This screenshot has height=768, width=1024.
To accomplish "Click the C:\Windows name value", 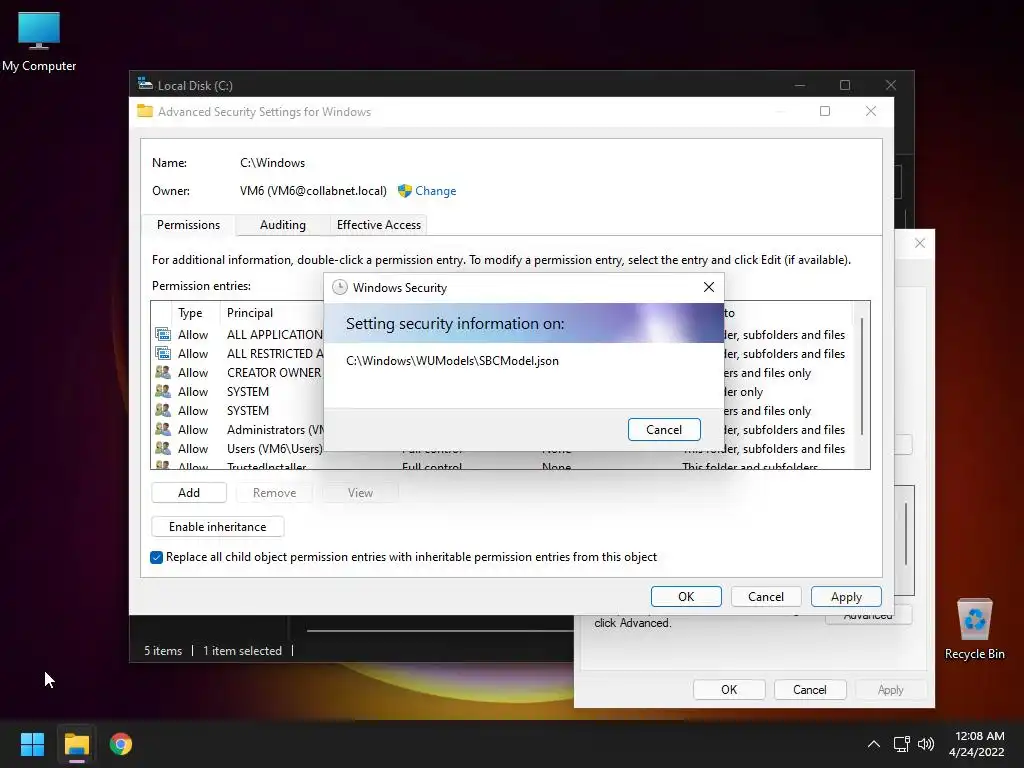I will (x=272, y=163).
